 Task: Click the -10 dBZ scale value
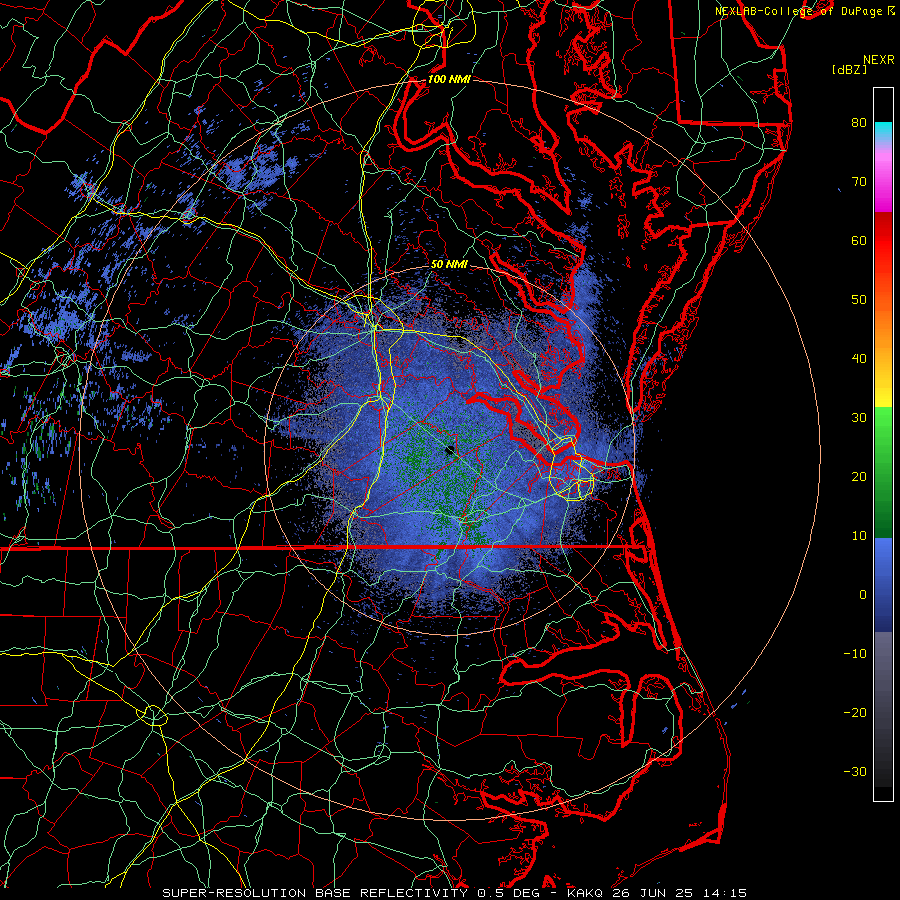pos(855,654)
